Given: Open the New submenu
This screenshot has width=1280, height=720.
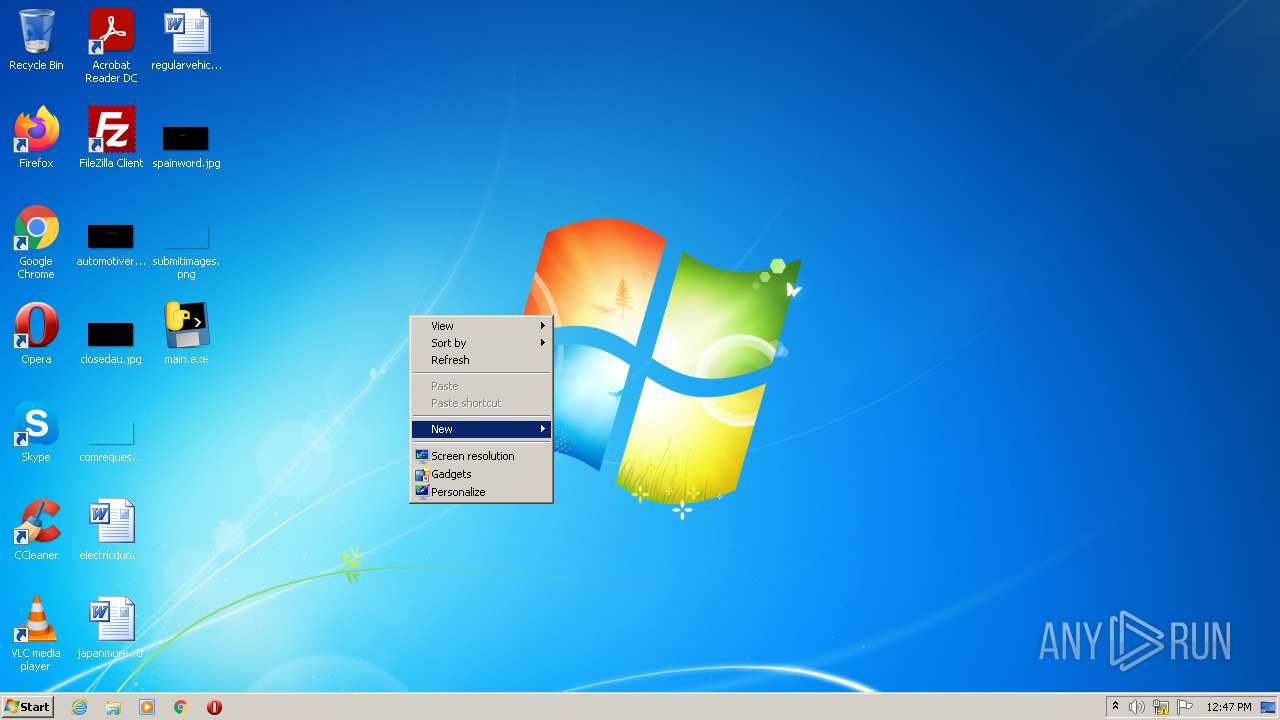Looking at the screenshot, I should [481, 429].
